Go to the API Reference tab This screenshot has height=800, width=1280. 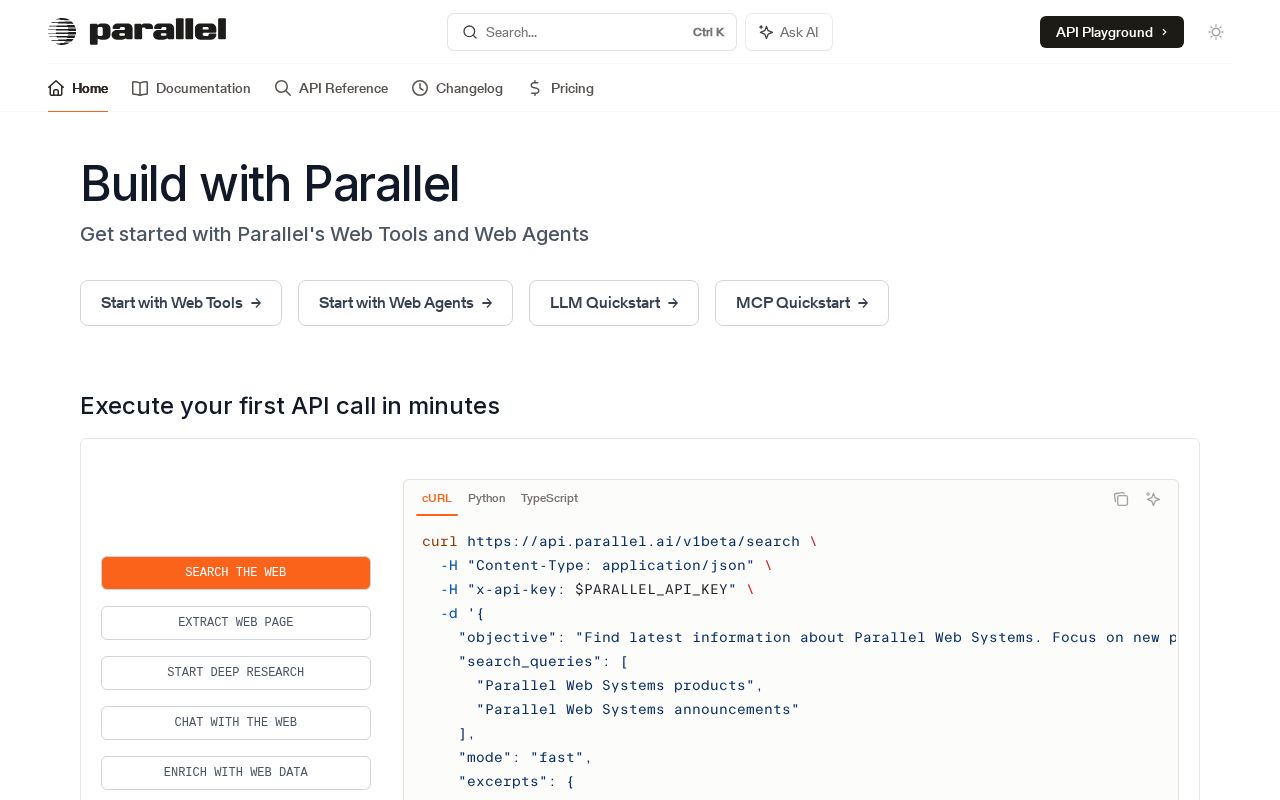(331, 88)
